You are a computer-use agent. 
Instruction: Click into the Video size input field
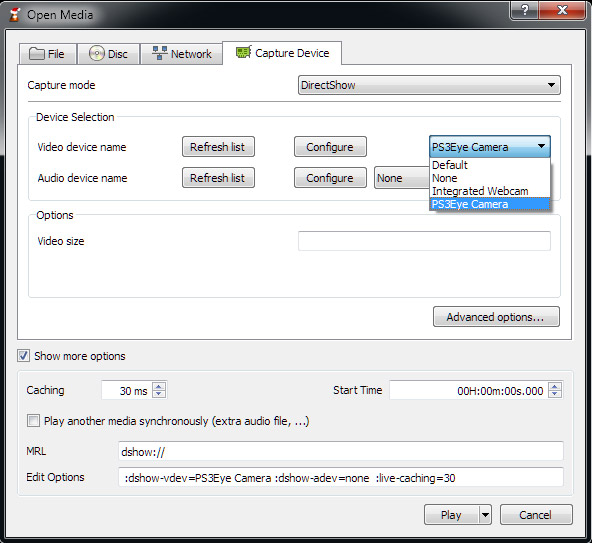pyautogui.click(x=424, y=241)
